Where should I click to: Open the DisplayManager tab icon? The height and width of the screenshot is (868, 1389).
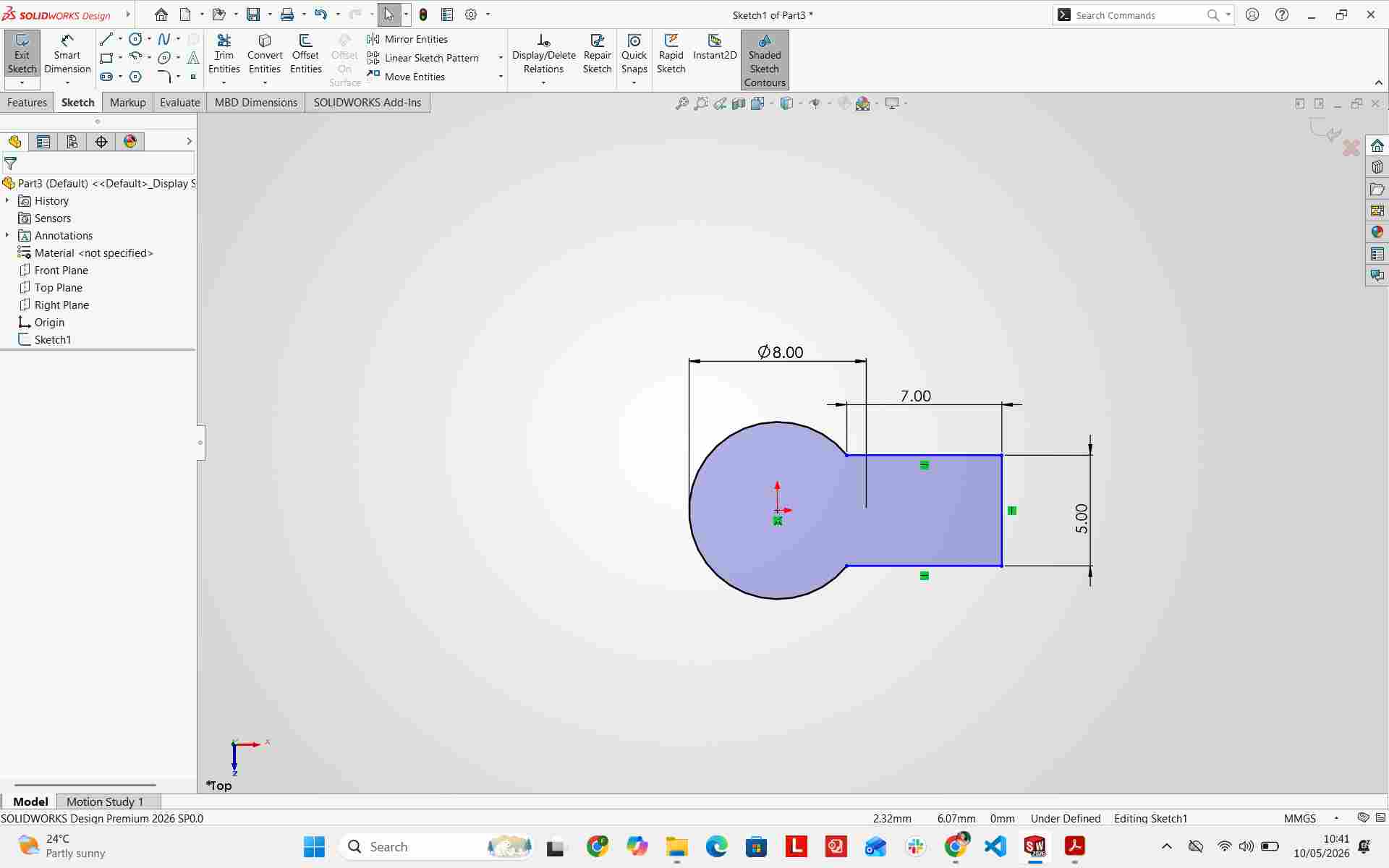pos(130,142)
